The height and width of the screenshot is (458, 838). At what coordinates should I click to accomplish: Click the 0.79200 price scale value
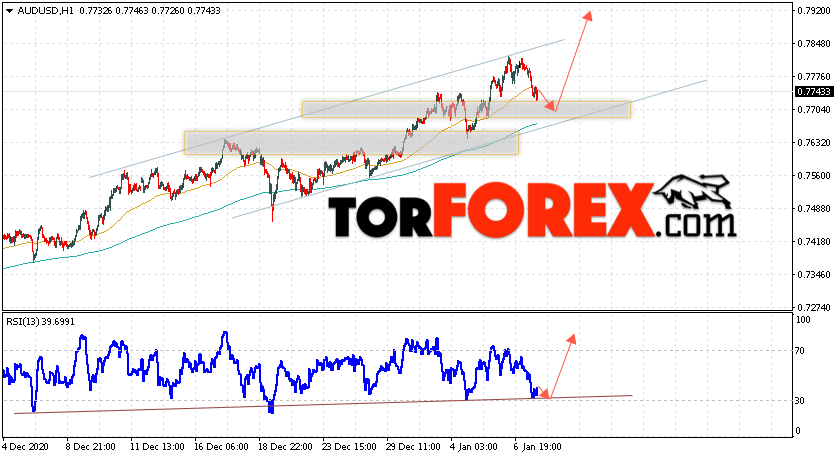pyautogui.click(x=813, y=10)
